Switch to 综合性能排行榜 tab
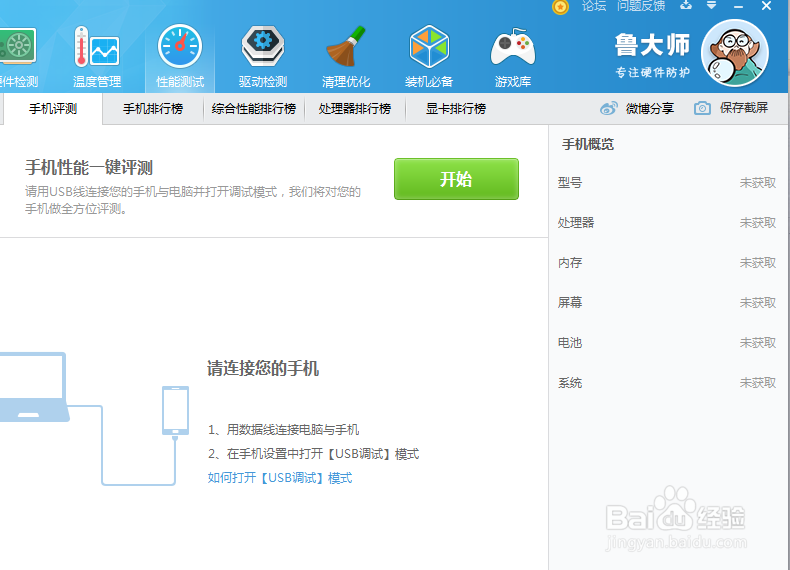Screen dimensions: 790x570 tap(254, 109)
